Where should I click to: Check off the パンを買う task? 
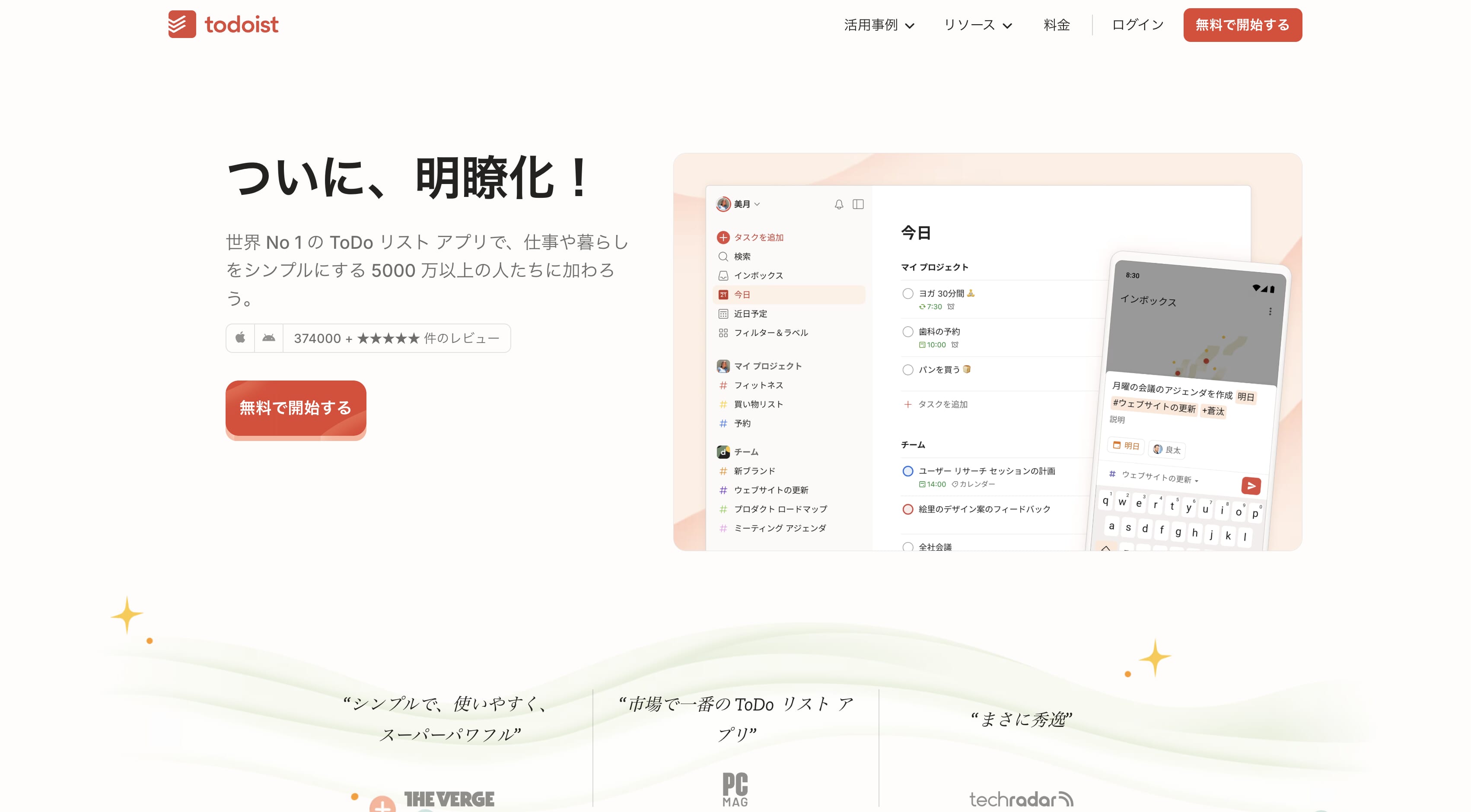[x=907, y=370]
